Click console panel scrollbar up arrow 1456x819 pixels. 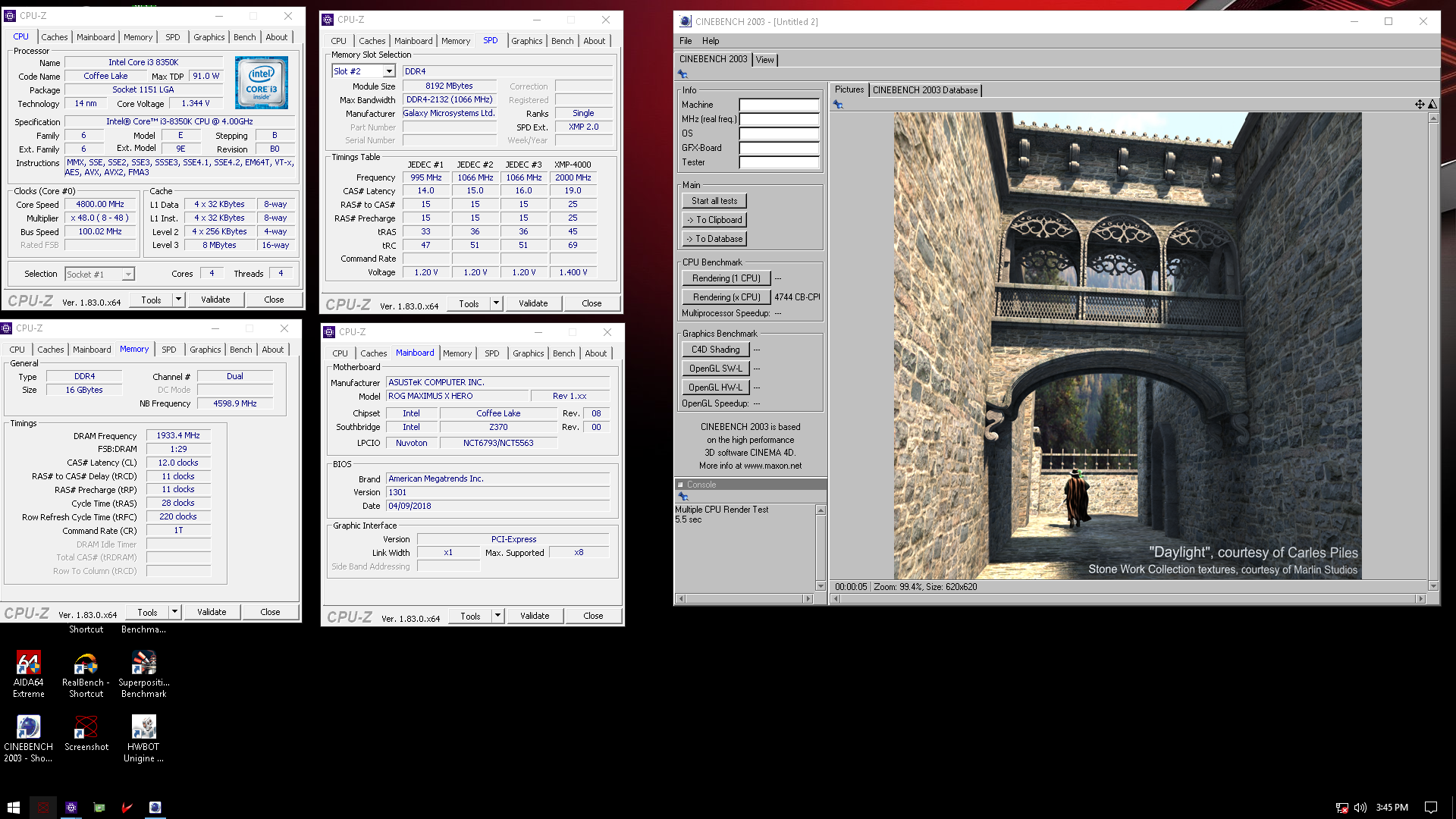tap(821, 510)
